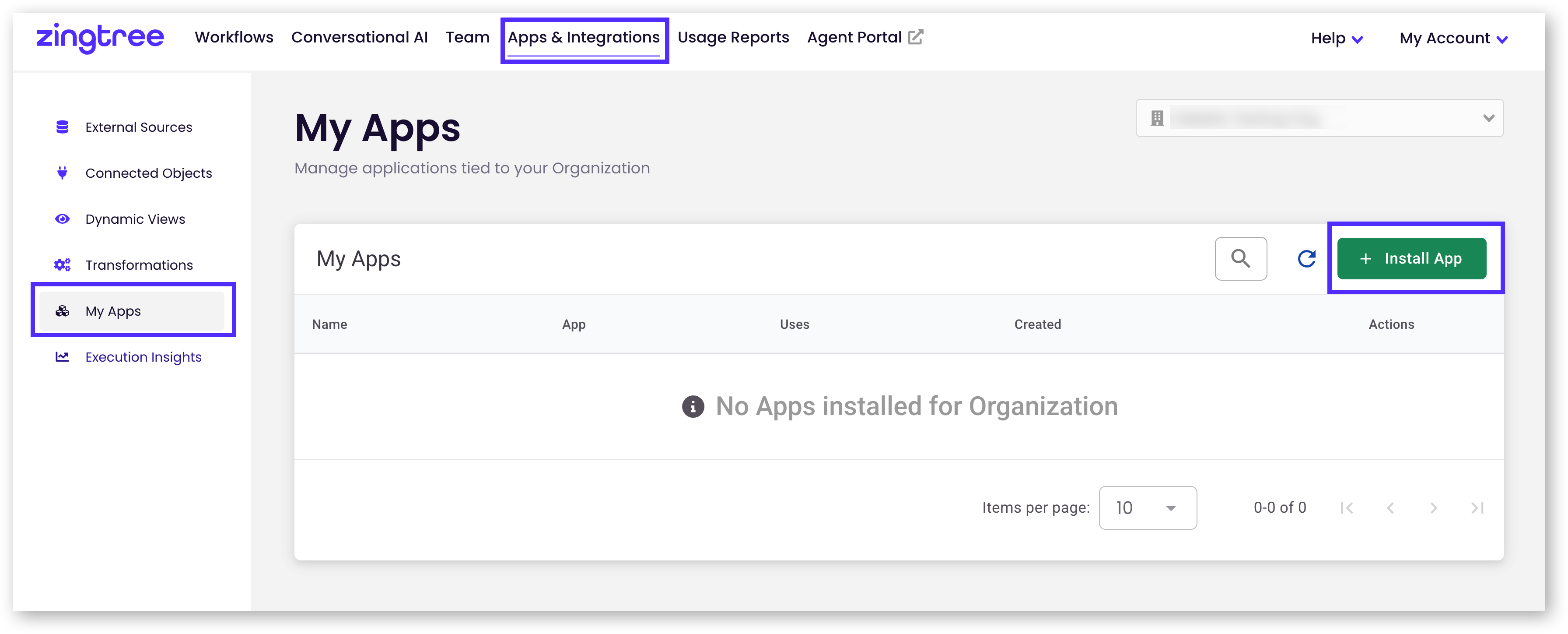Click the Connected Objects plug icon
The image size is (1568, 634).
pos(62,173)
